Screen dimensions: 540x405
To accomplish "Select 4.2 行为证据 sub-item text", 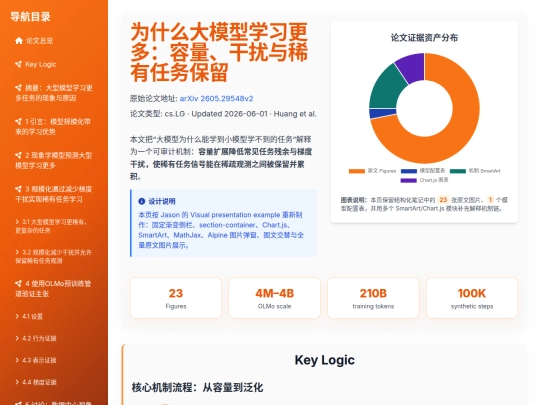I will (x=39, y=339).
